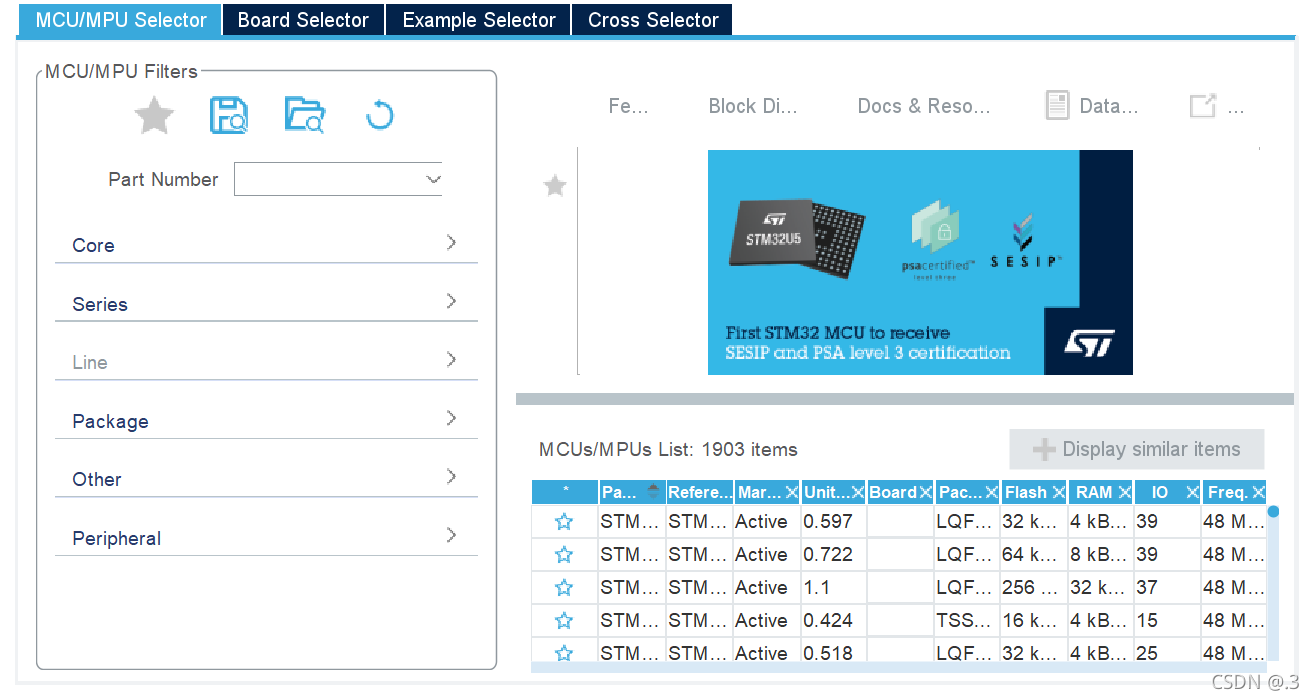Screen dimensions: 1314x700
Task: Click the gray favorite star beside banner
Action: (x=555, y=185)
